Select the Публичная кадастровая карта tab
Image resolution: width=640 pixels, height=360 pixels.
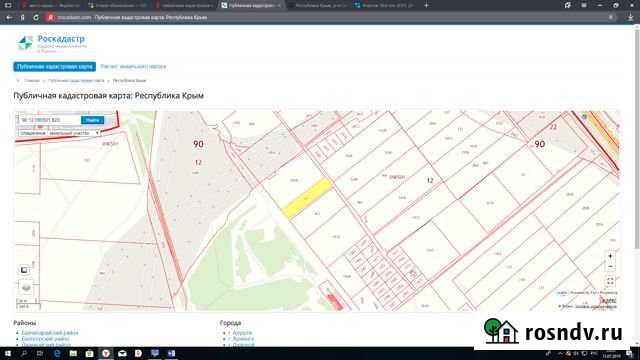(x=55, y=67)
